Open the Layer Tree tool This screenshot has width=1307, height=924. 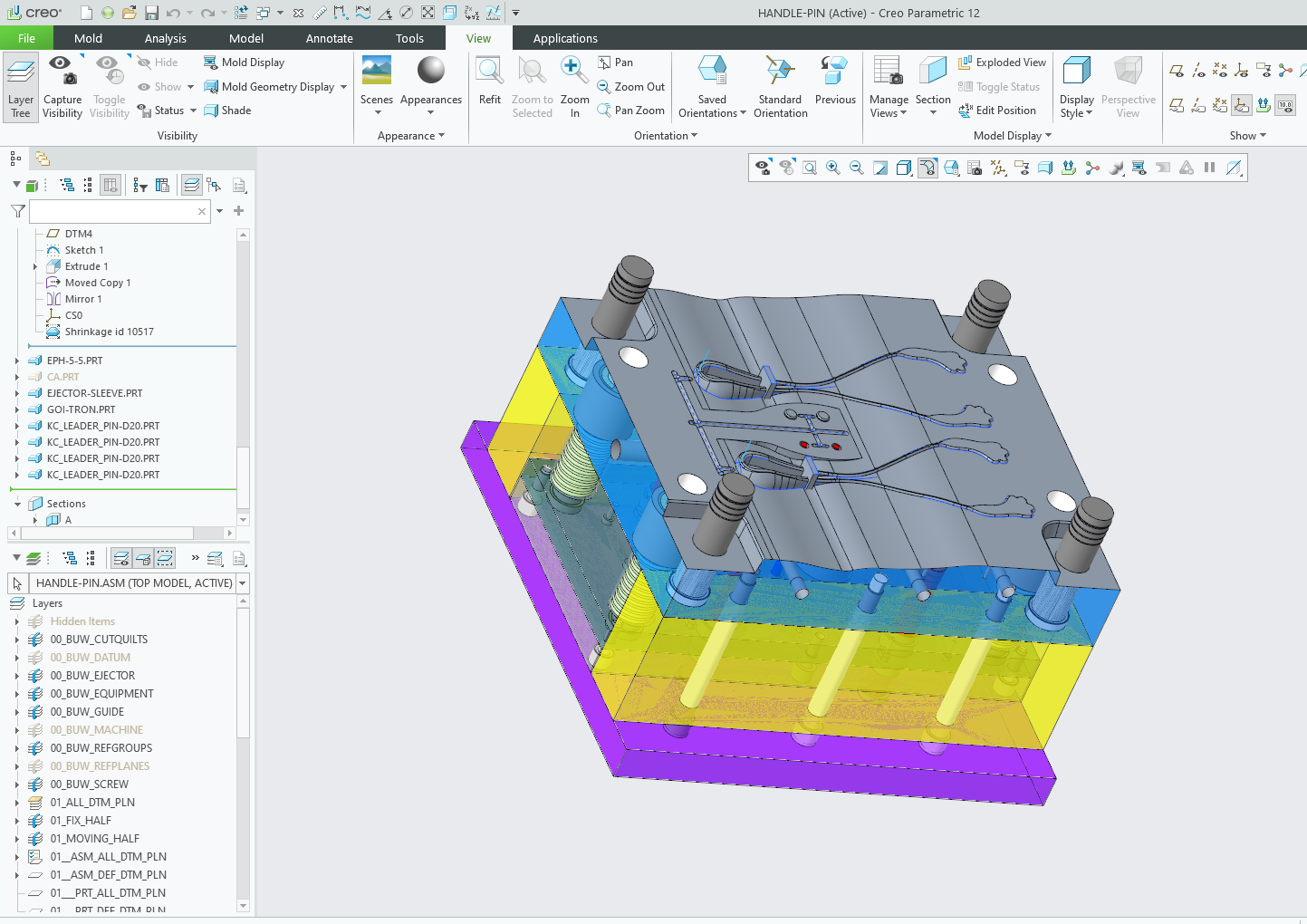tap(20, 87)
